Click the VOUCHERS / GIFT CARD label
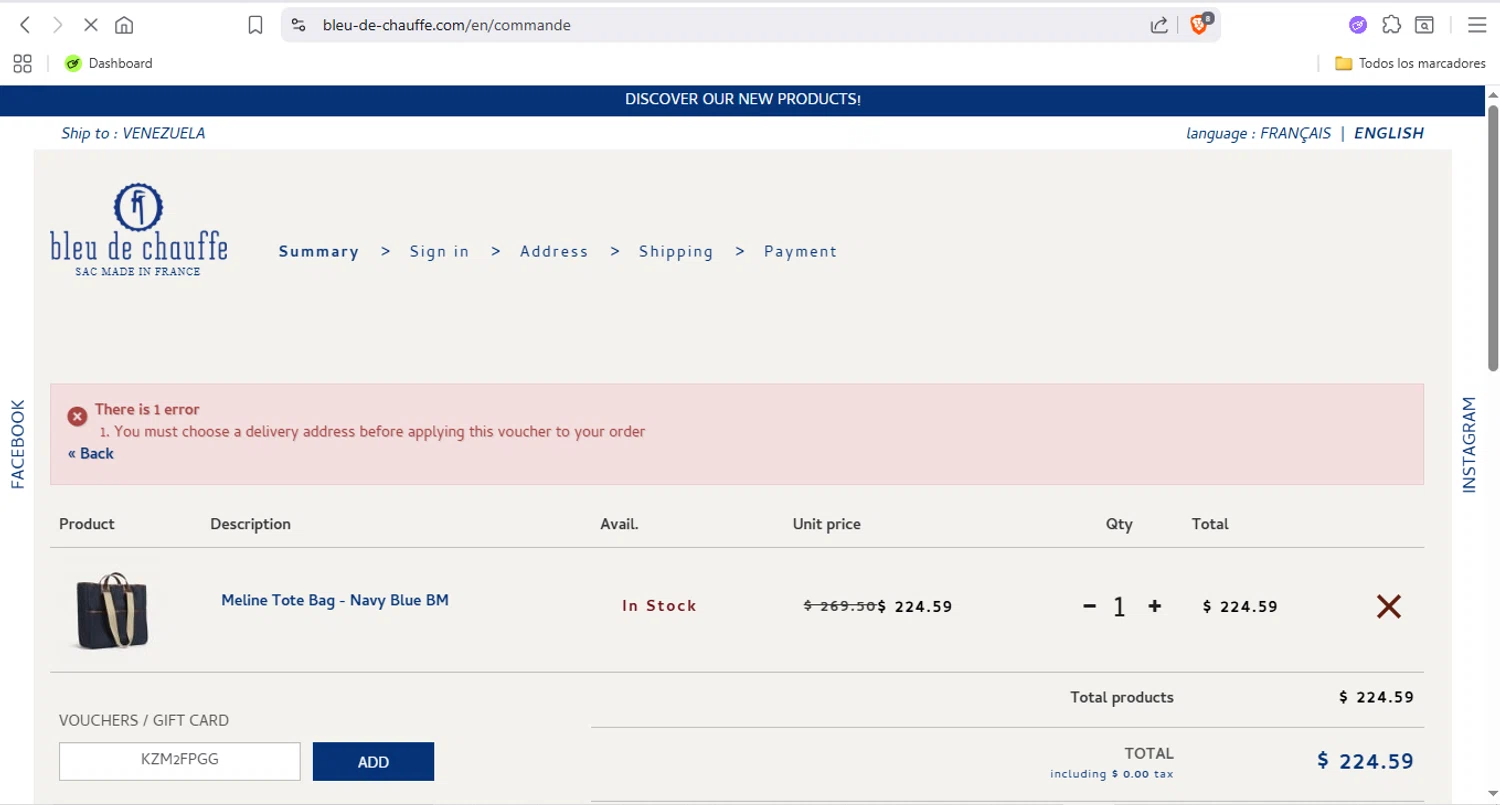 pos(144,720)
